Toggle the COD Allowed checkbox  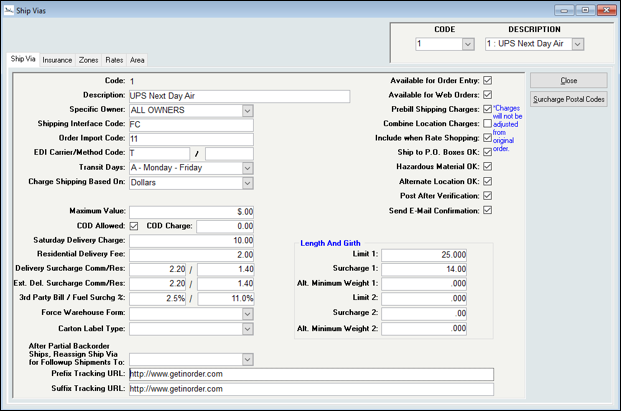click(135, 226)
